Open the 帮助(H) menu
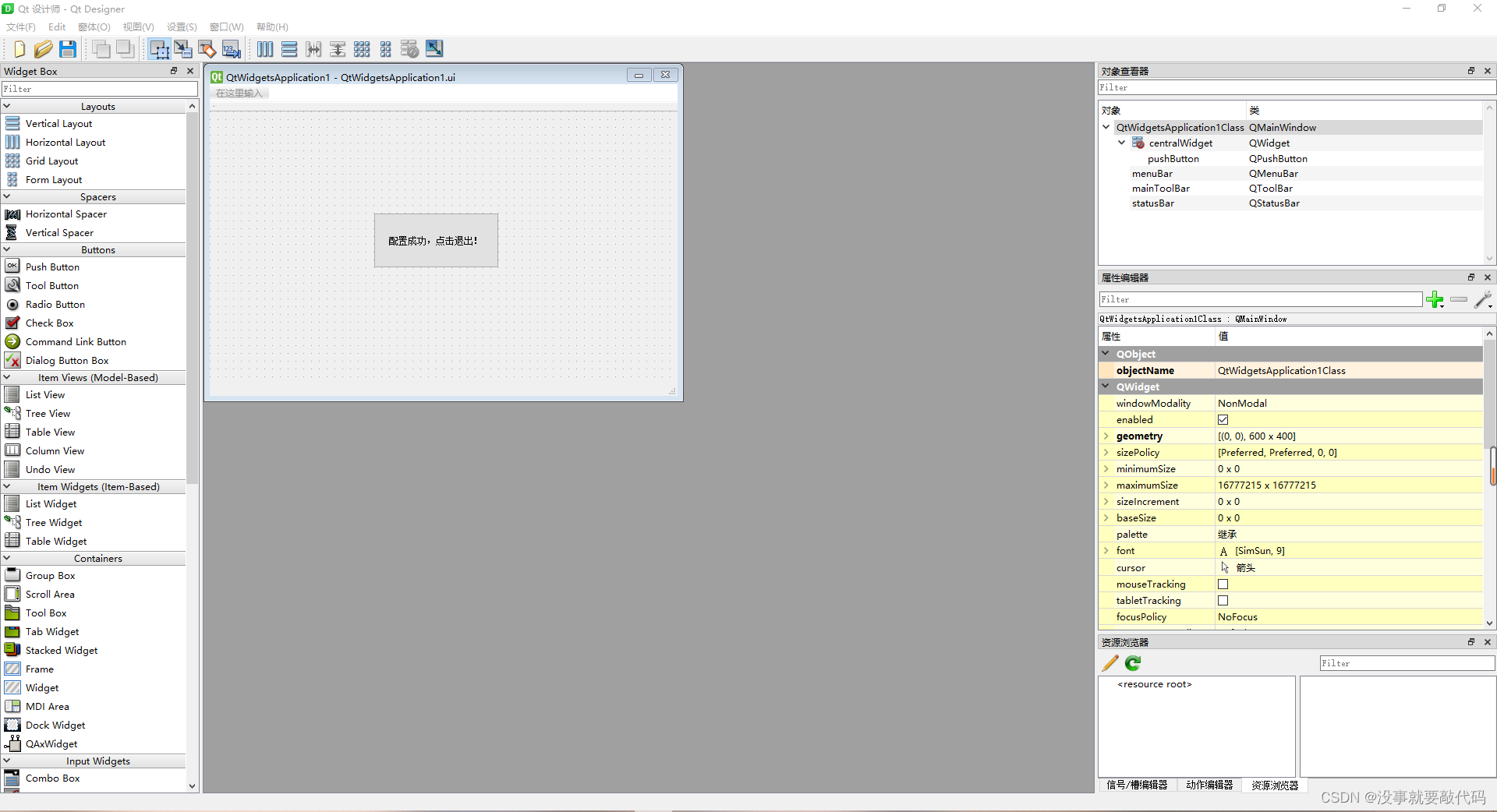Viewport: 1497px width, 812px height. pos(272,27)
